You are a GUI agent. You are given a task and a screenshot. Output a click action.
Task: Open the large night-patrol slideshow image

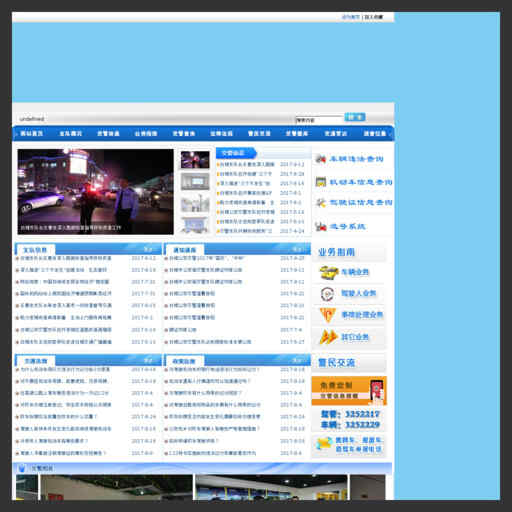95,192
